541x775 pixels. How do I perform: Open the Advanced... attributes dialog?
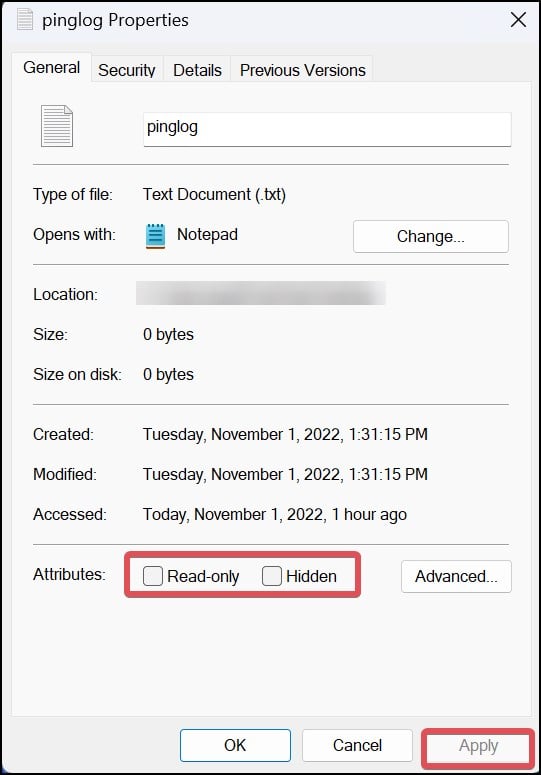pyautogui.click(x=456, y=576)
